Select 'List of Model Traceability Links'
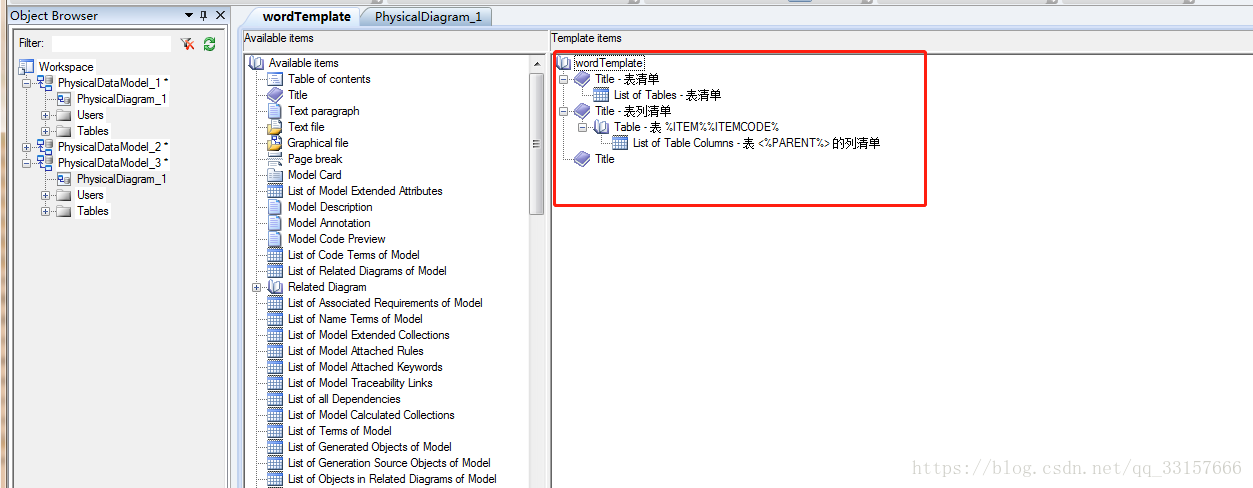Screen dimensions: 1253x488 360,383
